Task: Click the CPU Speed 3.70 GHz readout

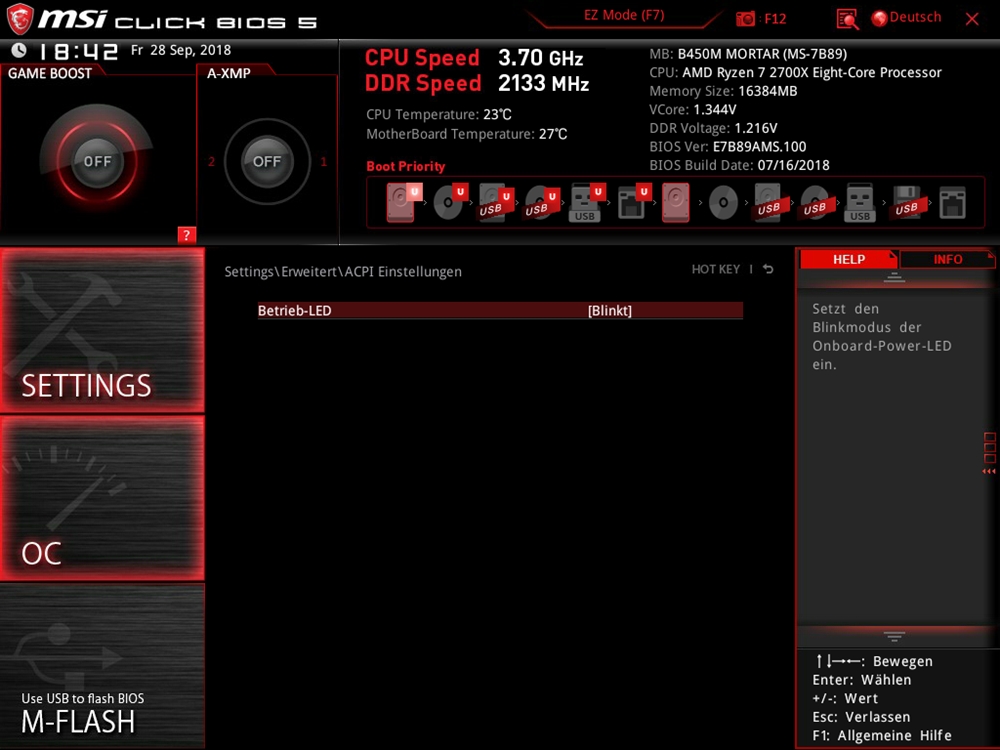Action: (474, 58)
